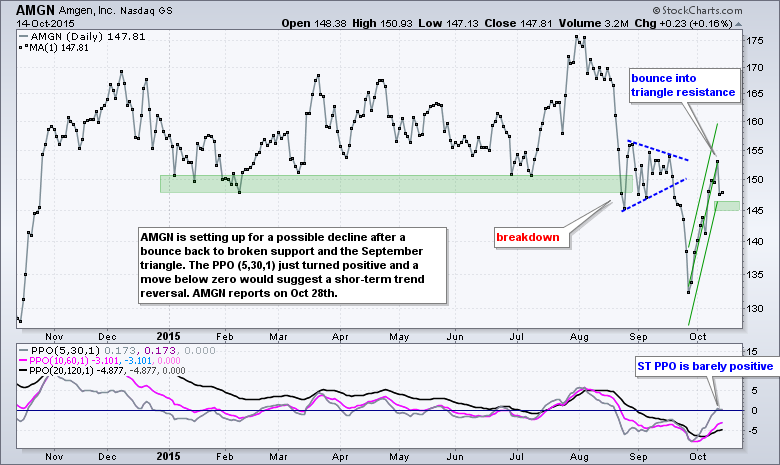Click the 14-Oct-2015 chart date
Image resolution: width=780 pixels, height=465 pixels.
[x=45, y=23]
